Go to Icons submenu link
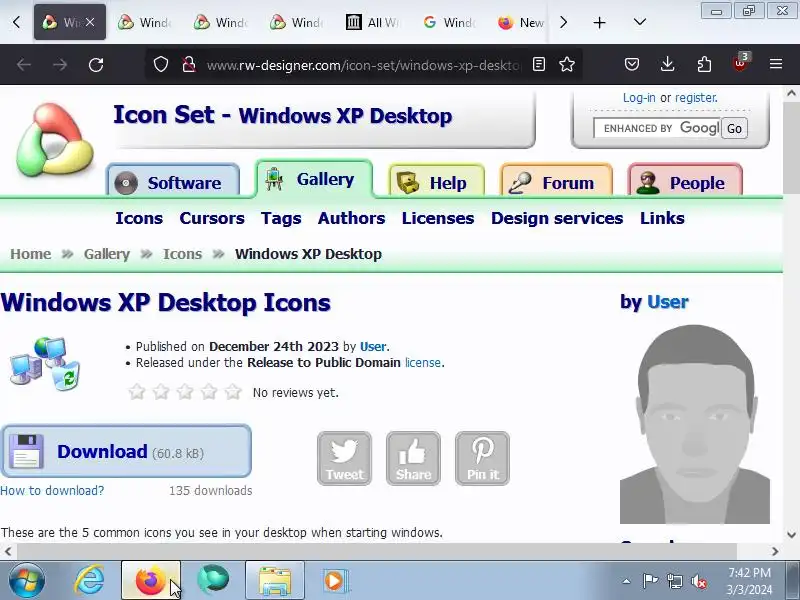The width and height of the screenshot is (800, 600). click(x=139, y=218)
